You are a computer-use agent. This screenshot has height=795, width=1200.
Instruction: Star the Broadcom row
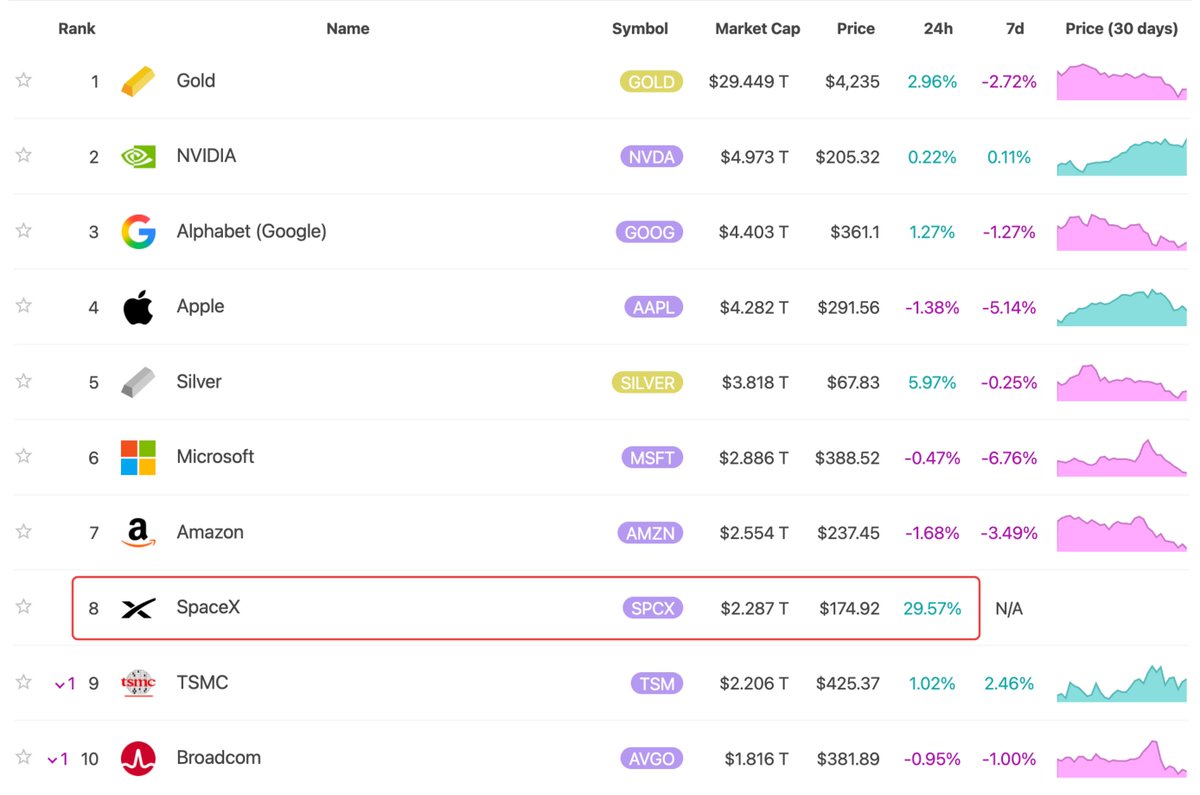[24, 757]
